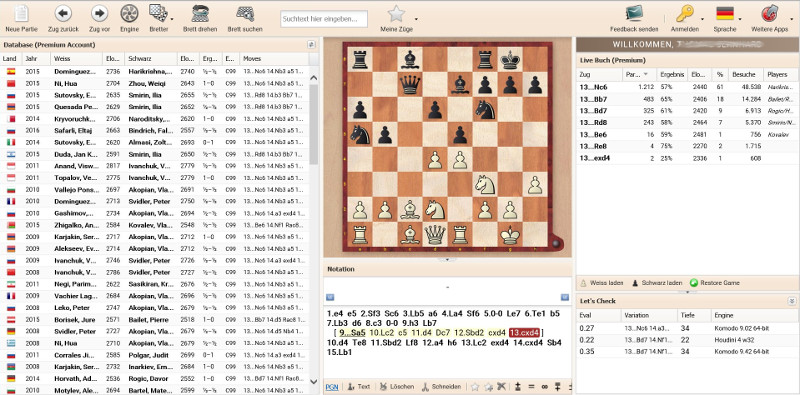800x395 pixels.
Task: Click the Moves column header
Action: (274, 59)
